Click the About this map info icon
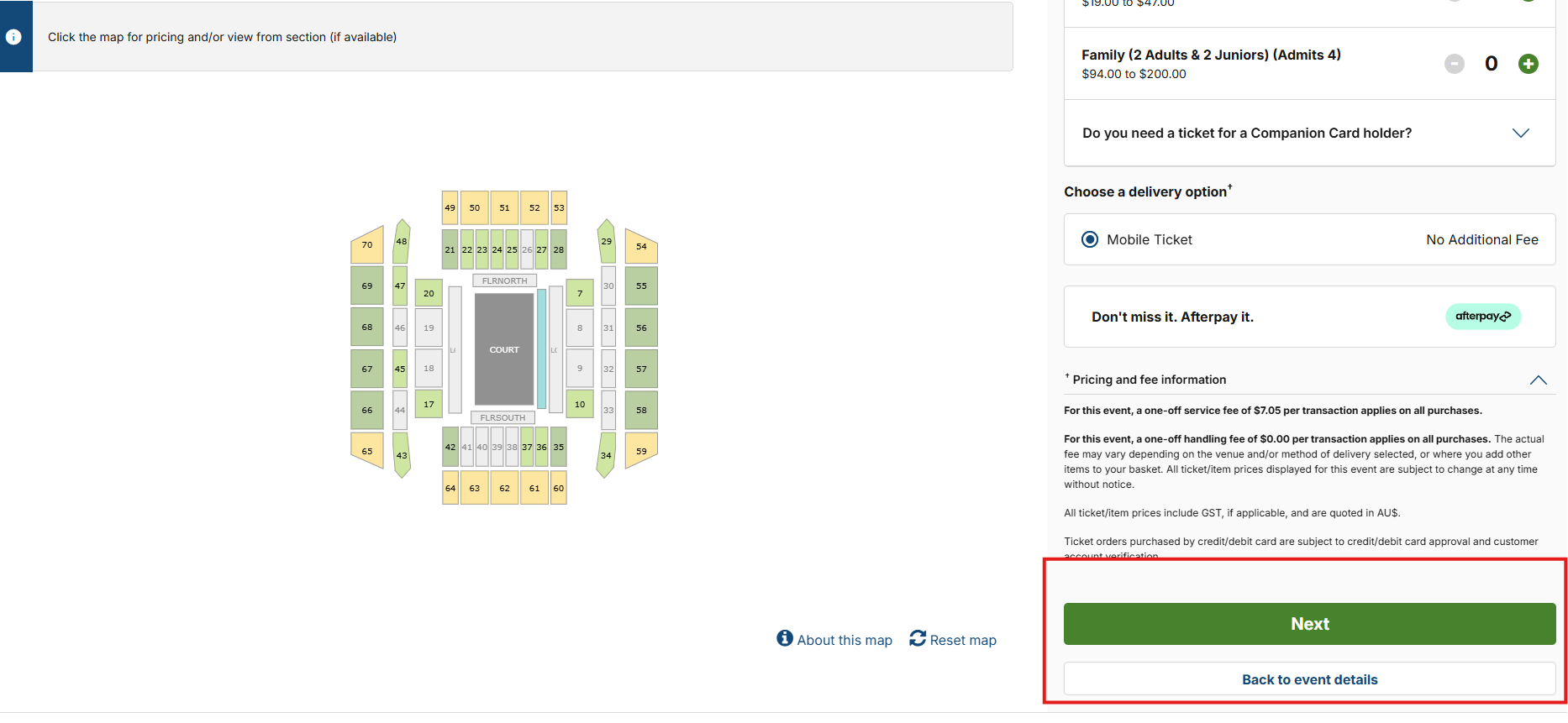This screenshot has width=1568, height=723. 785,638
